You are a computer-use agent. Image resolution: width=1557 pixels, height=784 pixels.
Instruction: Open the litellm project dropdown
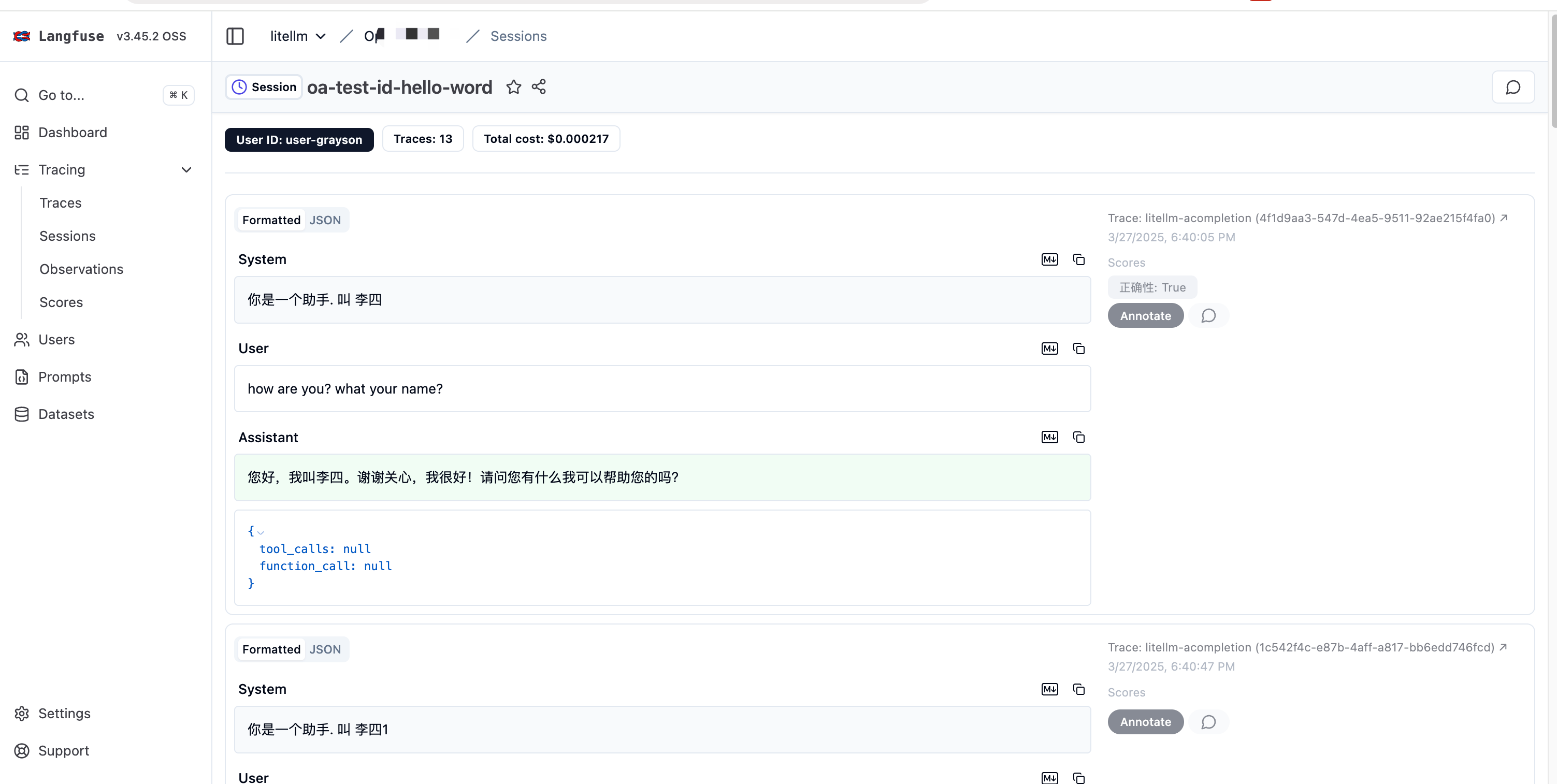click(x=298, y=36)
